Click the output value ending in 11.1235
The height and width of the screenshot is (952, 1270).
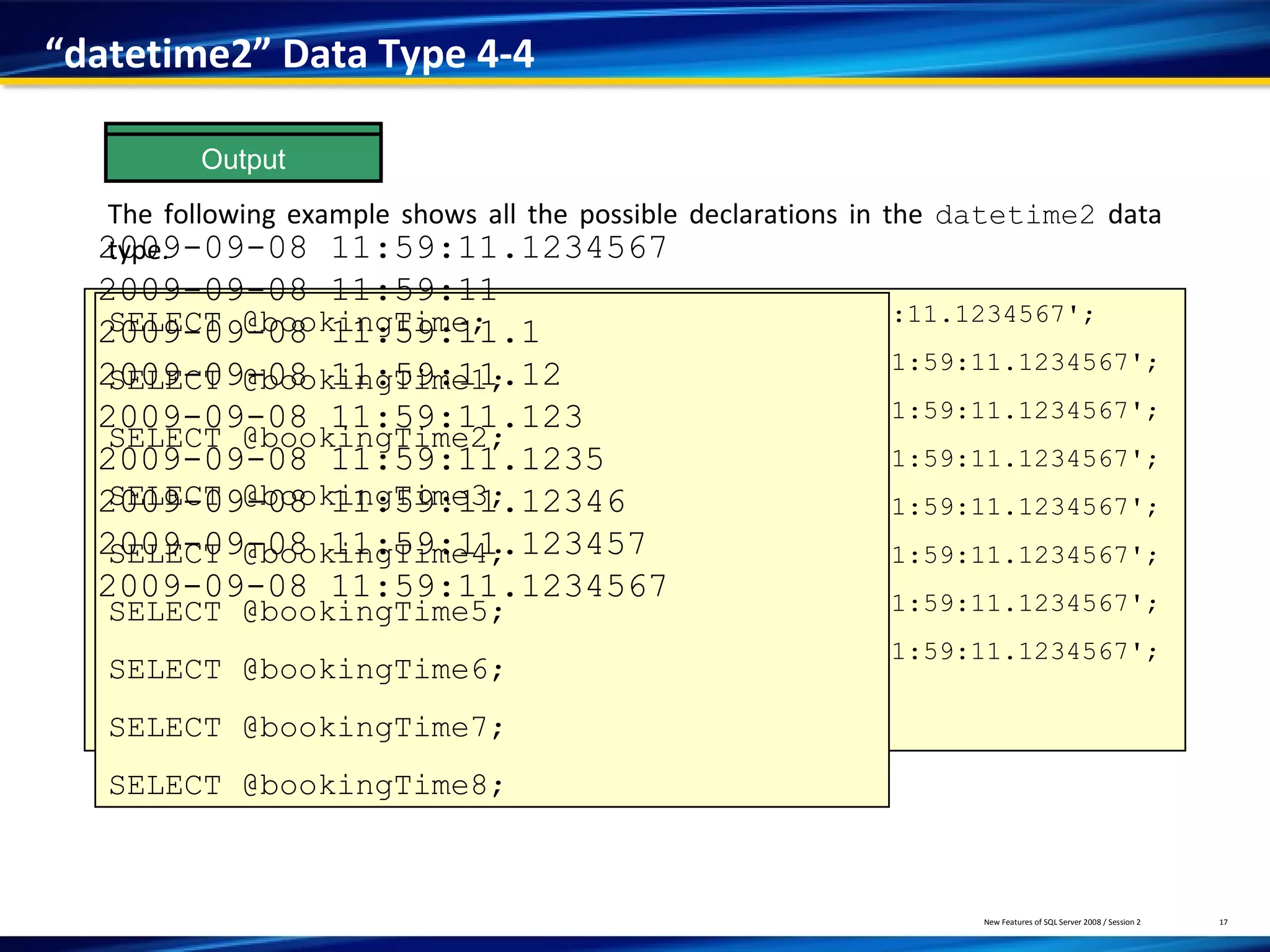tap(351, 459)
